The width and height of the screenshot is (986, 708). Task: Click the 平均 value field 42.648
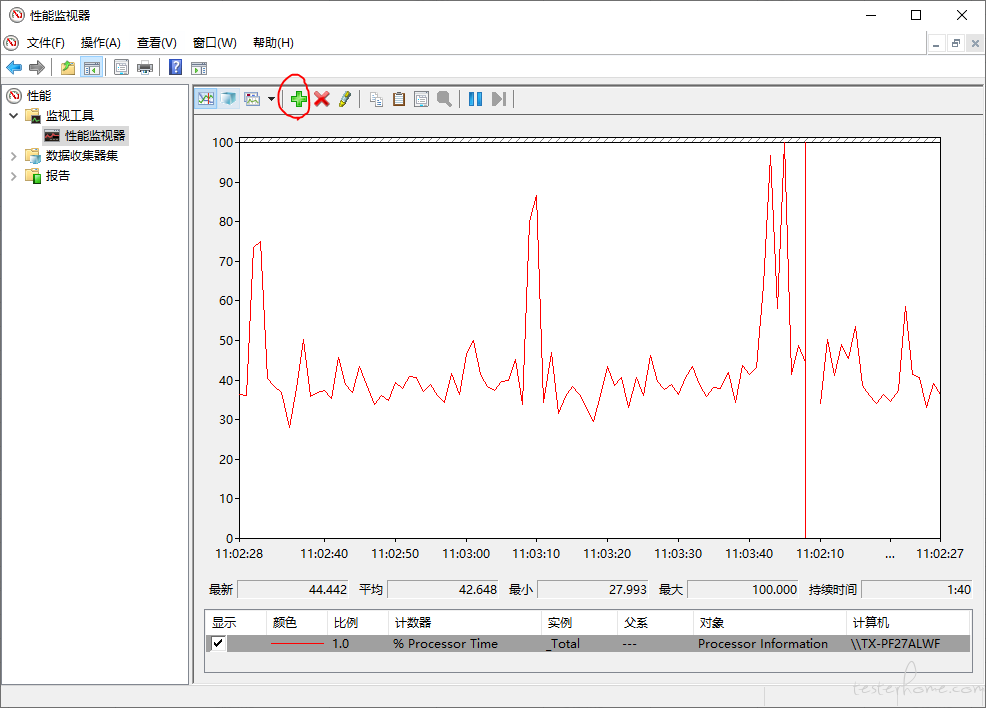(443, 589)
